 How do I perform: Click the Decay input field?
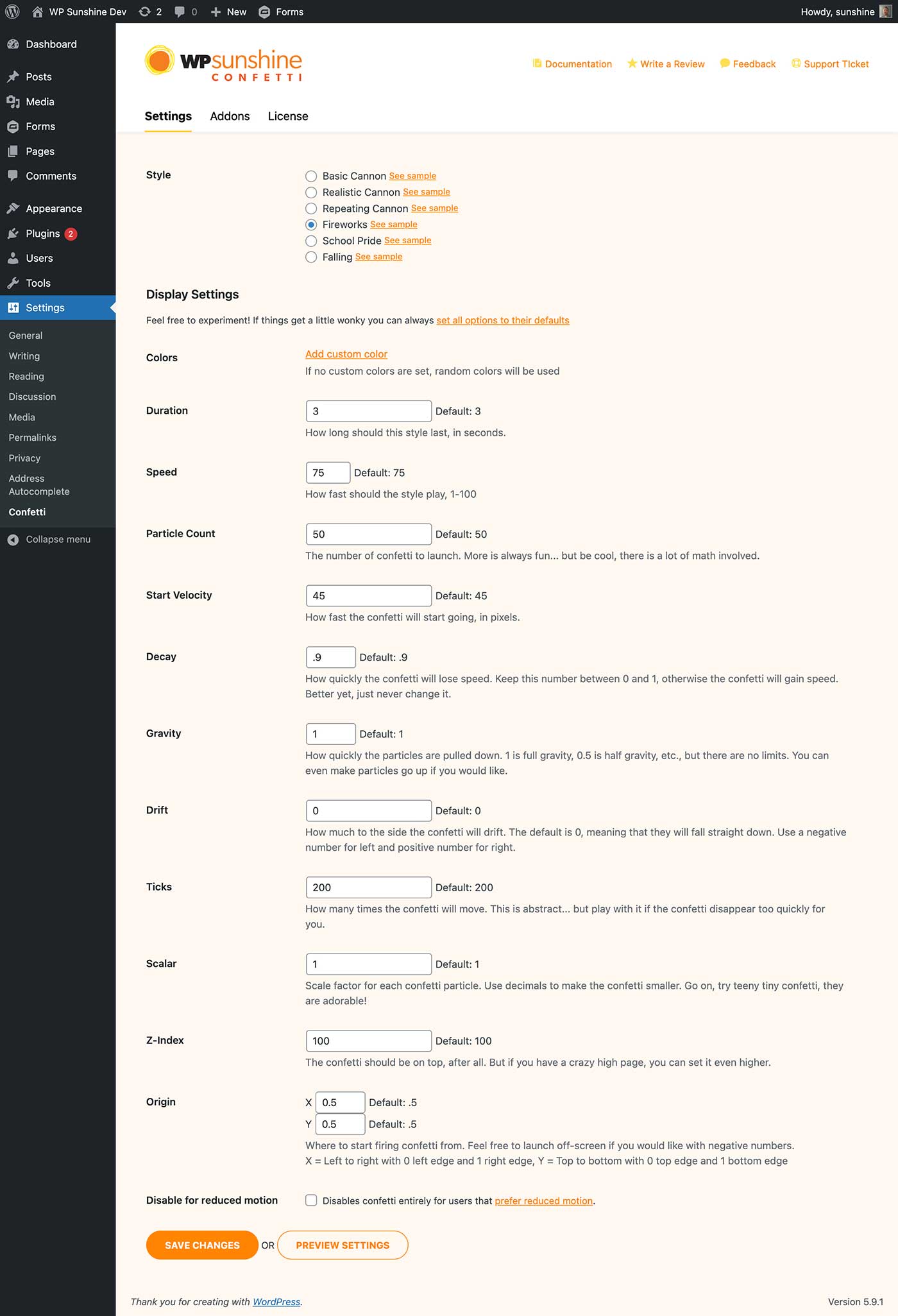click(331, 658)
